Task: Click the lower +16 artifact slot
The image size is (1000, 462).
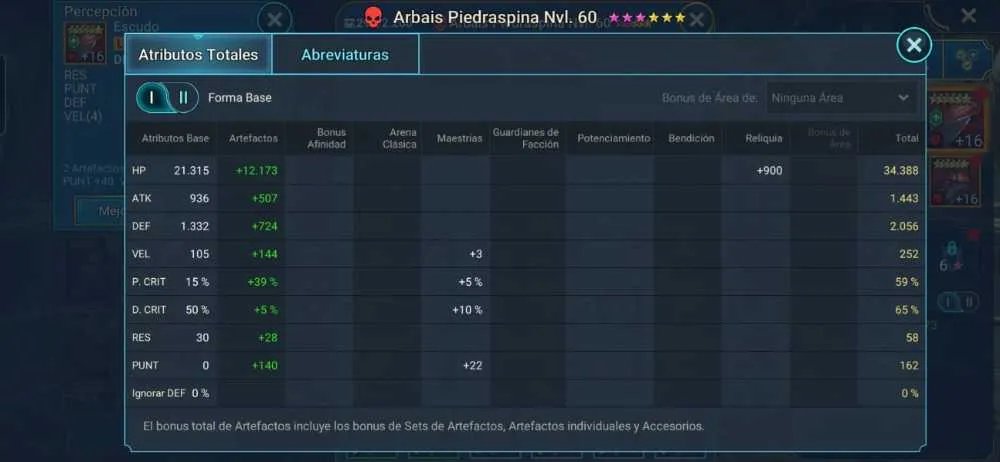Action: click(955, 183)
